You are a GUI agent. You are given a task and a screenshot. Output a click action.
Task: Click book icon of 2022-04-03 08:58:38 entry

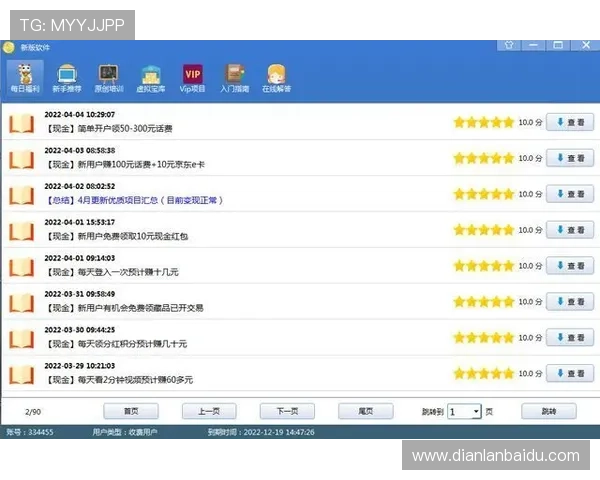click(x=21, y=159)
